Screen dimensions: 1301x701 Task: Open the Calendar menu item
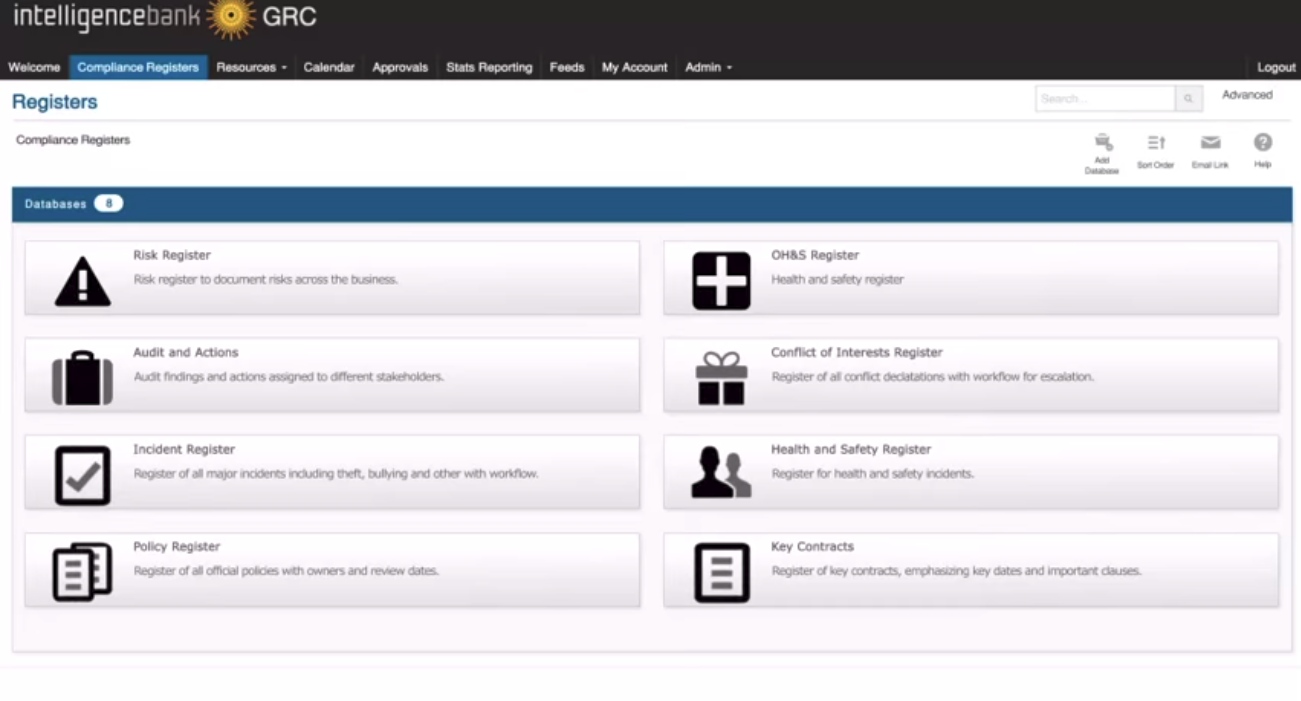pos(329,67)
